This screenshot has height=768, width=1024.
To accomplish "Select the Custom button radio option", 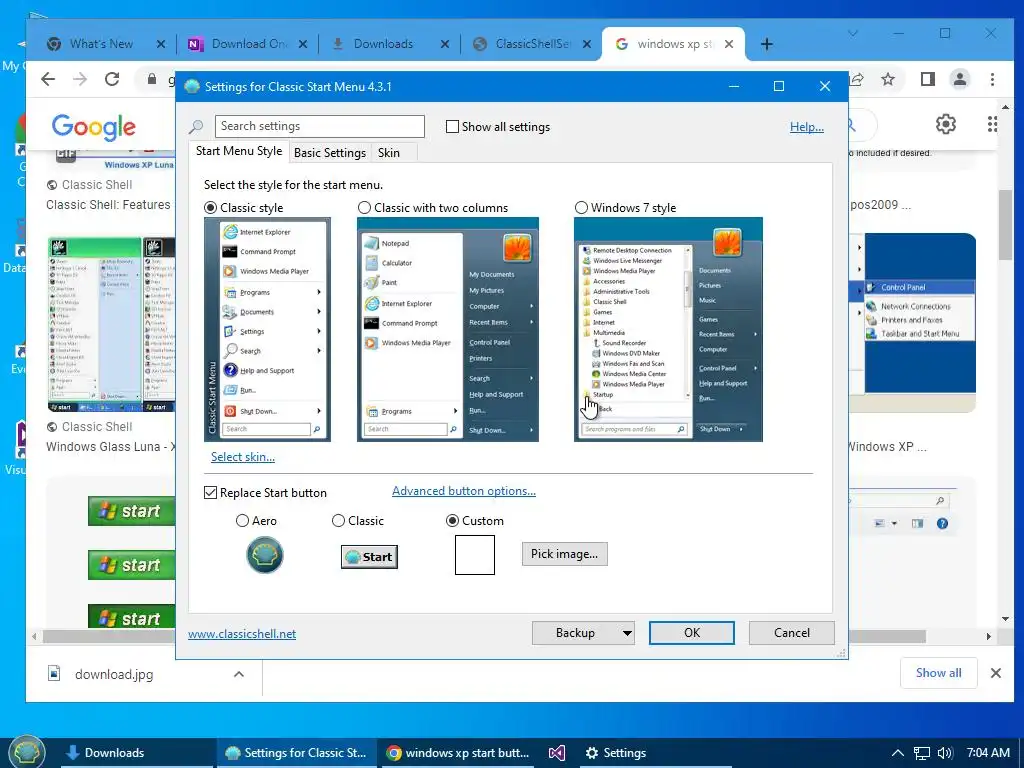I will (452, 520).
